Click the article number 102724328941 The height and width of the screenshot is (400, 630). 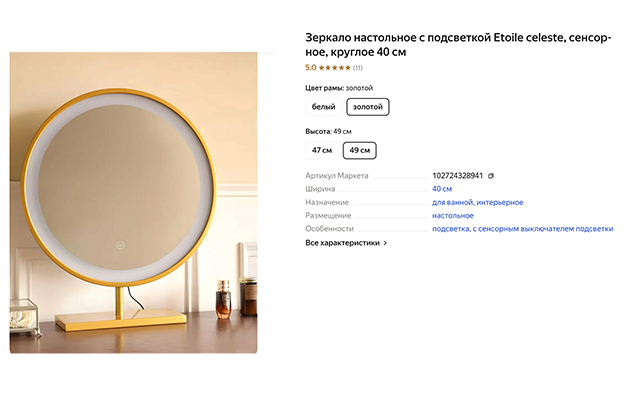click(457, 176)
